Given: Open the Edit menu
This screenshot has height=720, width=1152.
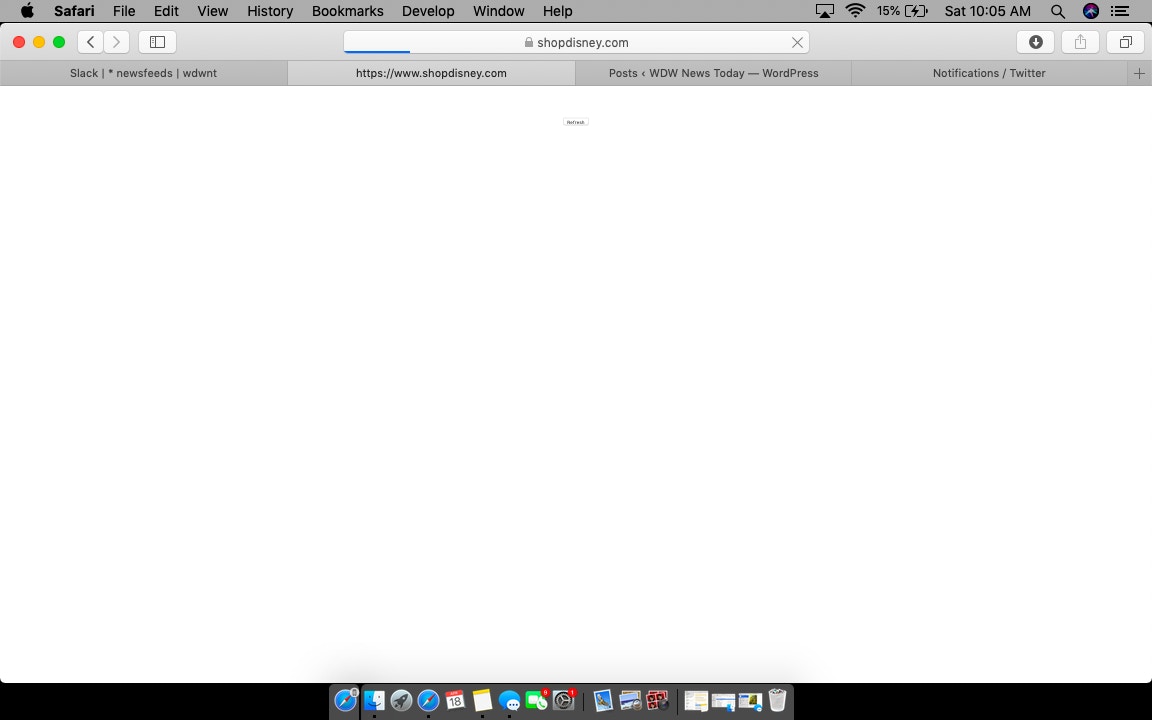Looking at the screenshot, I should coord(166,11).
